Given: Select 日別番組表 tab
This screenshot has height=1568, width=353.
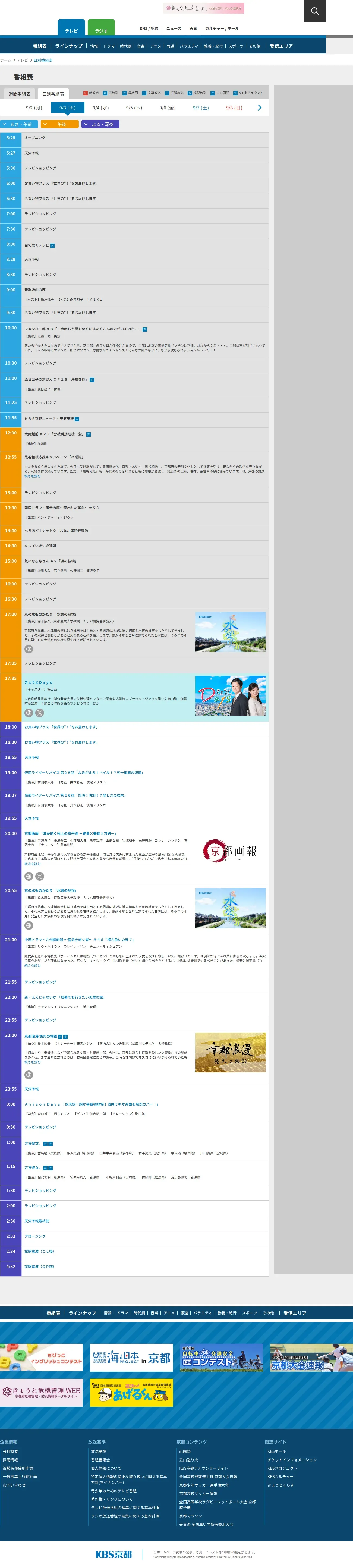Looking at the screenshot, I should [x=53, y=94].
